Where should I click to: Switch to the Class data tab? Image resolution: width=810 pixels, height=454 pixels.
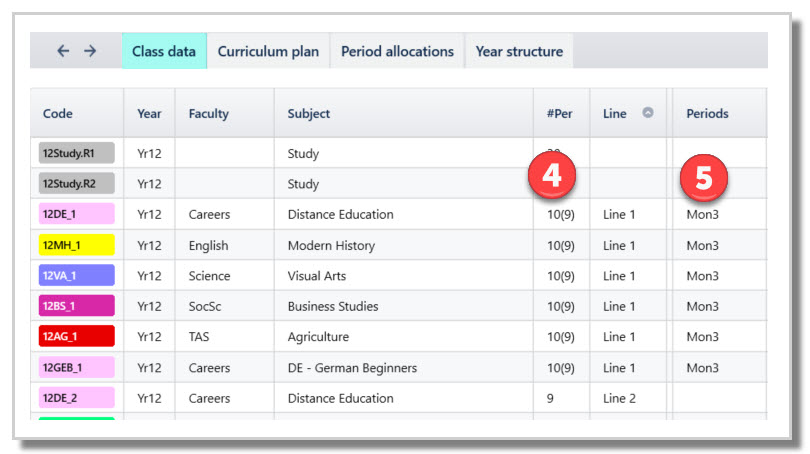[x=164, y=51]
